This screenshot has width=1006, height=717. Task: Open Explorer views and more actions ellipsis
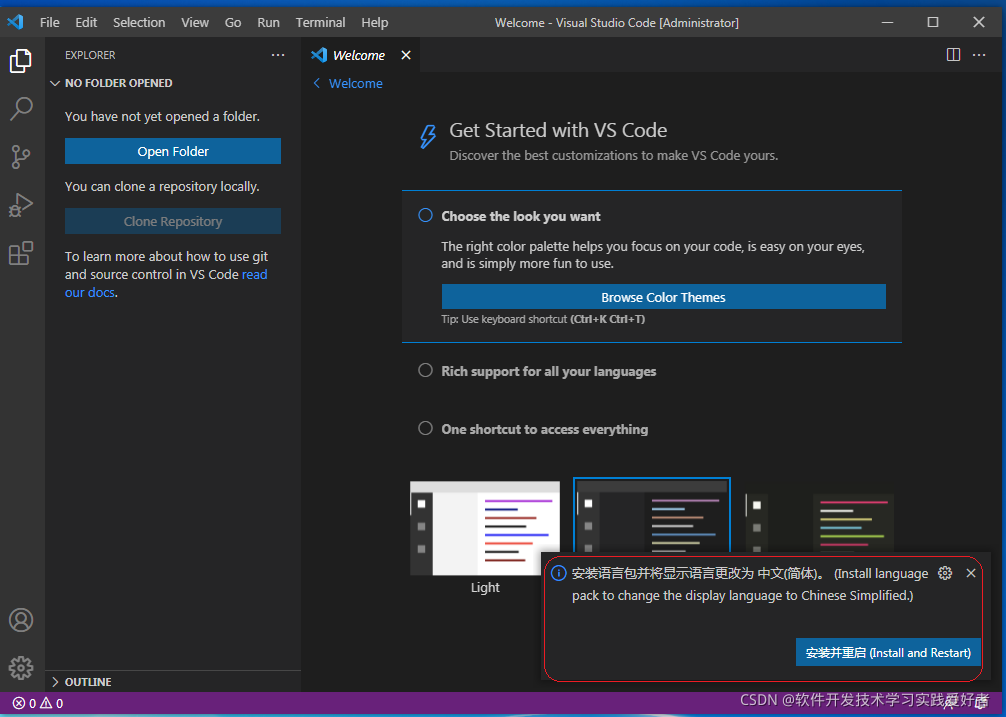tap(278, 55)
